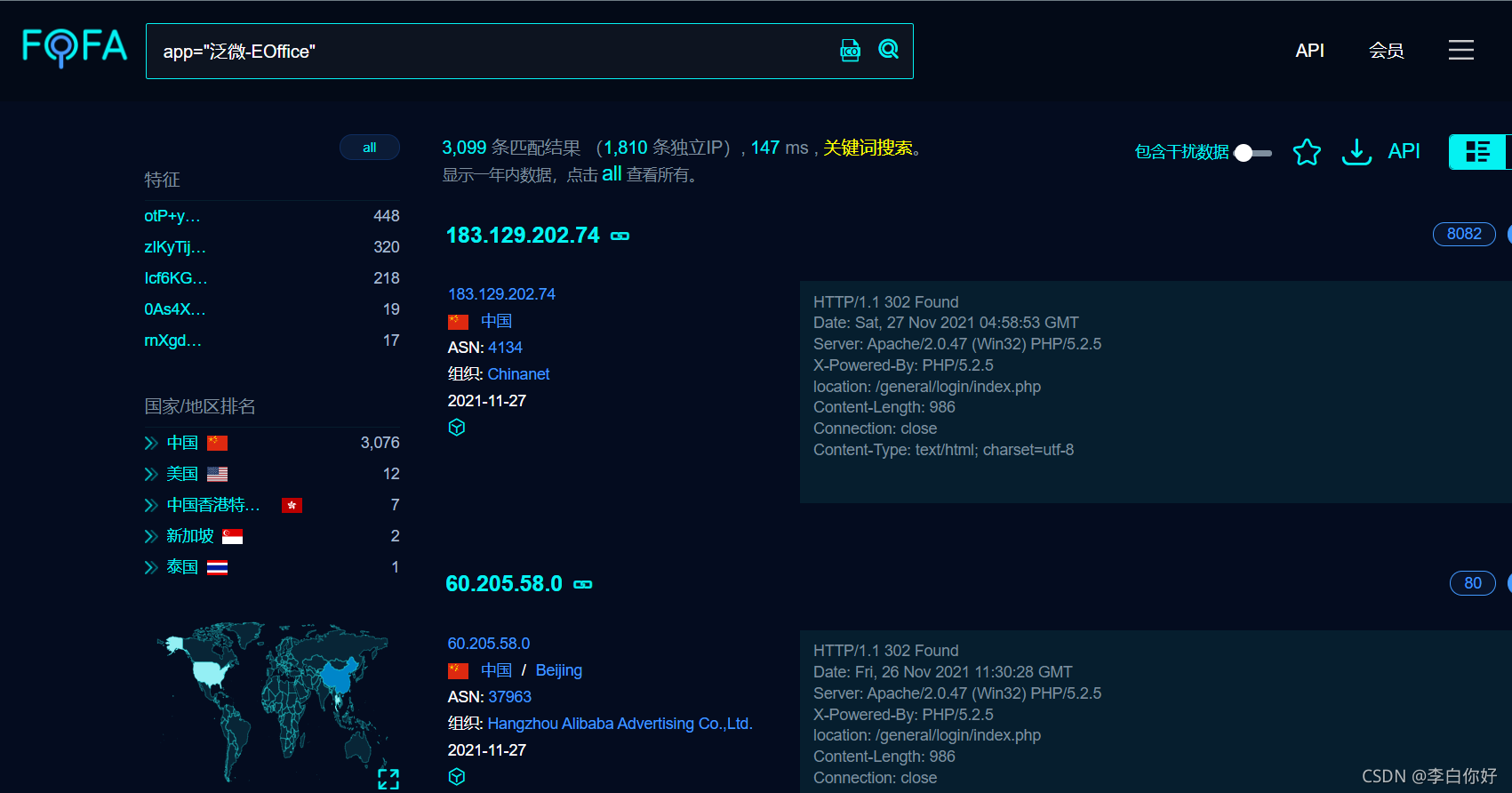1512x793 pixels.
Task: Click ASN 4134 link
Action: coord(505,348)
